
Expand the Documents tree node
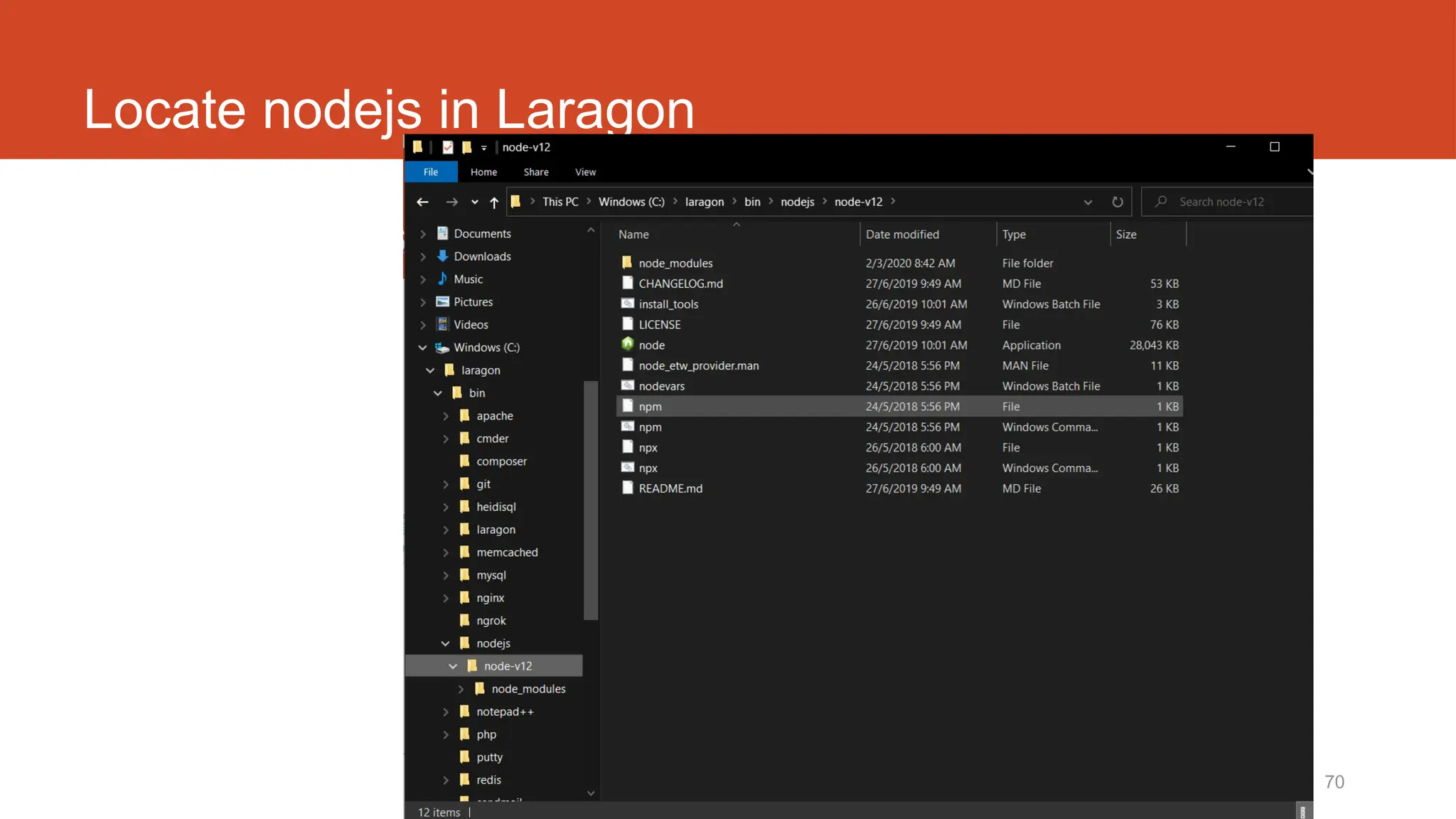pyautogui.click(x=423, y=234)
